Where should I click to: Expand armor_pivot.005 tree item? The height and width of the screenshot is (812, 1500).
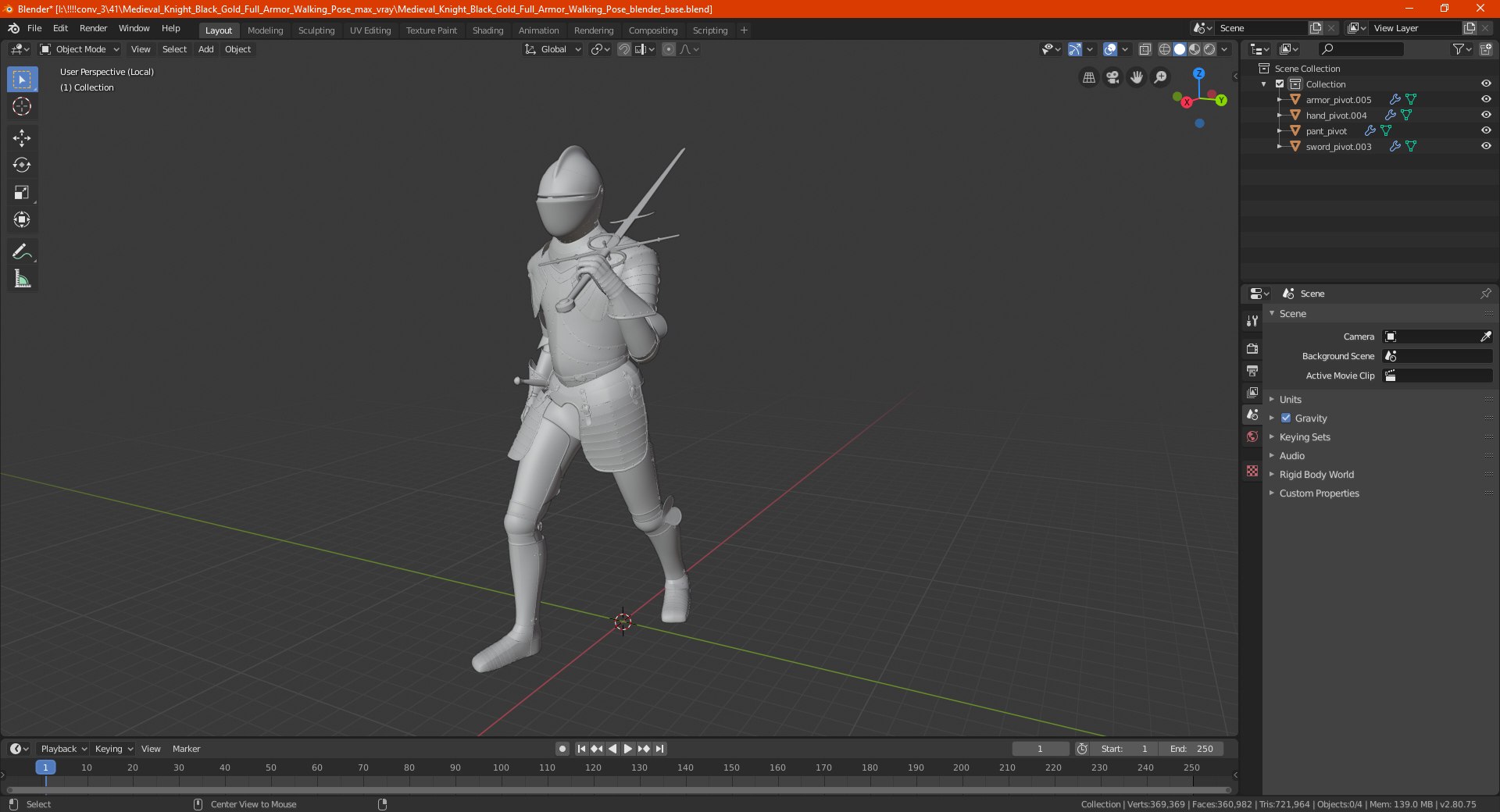point(1279,99)
